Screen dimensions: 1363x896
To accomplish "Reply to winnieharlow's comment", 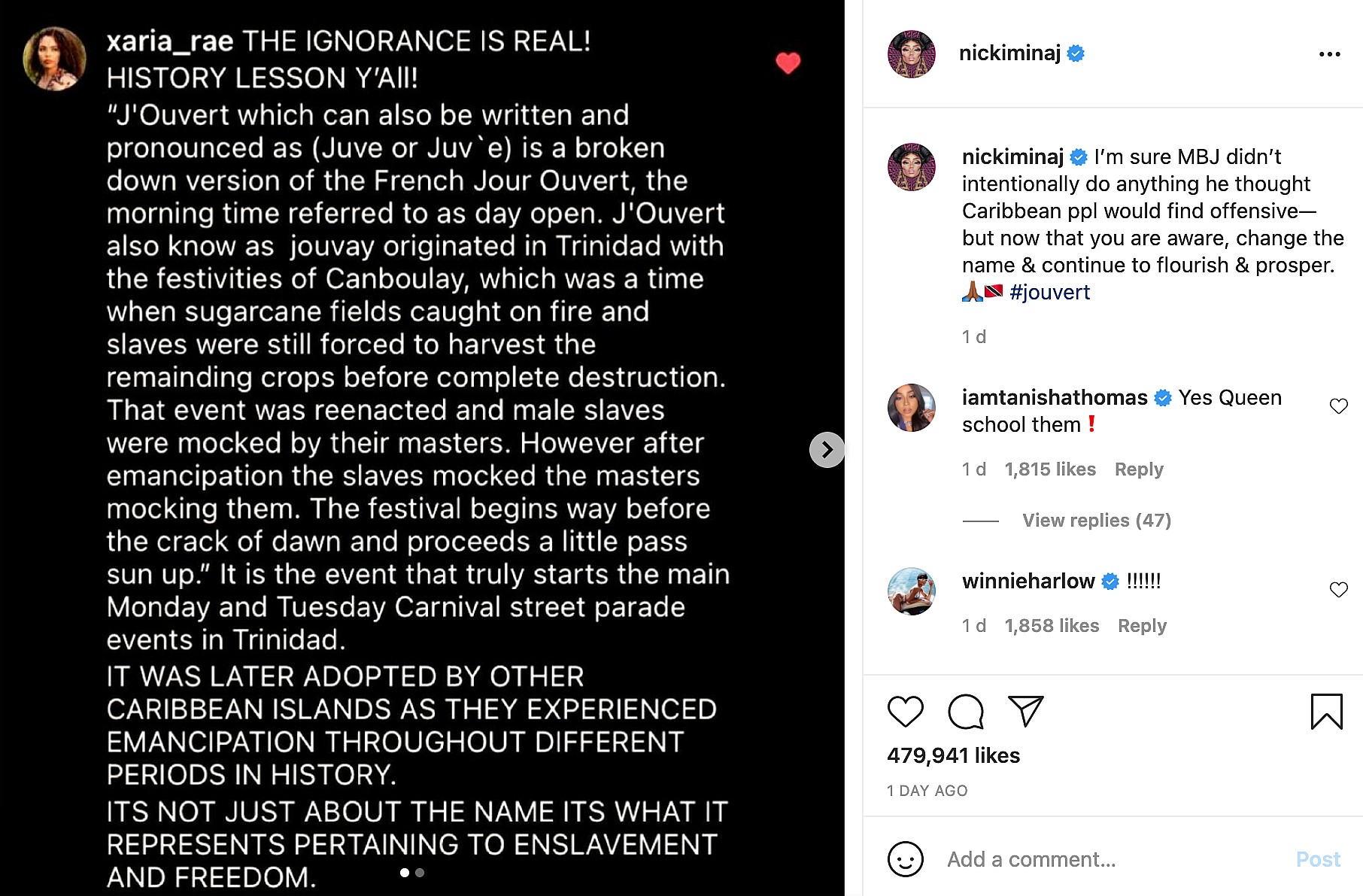I will pos(1141,626).
